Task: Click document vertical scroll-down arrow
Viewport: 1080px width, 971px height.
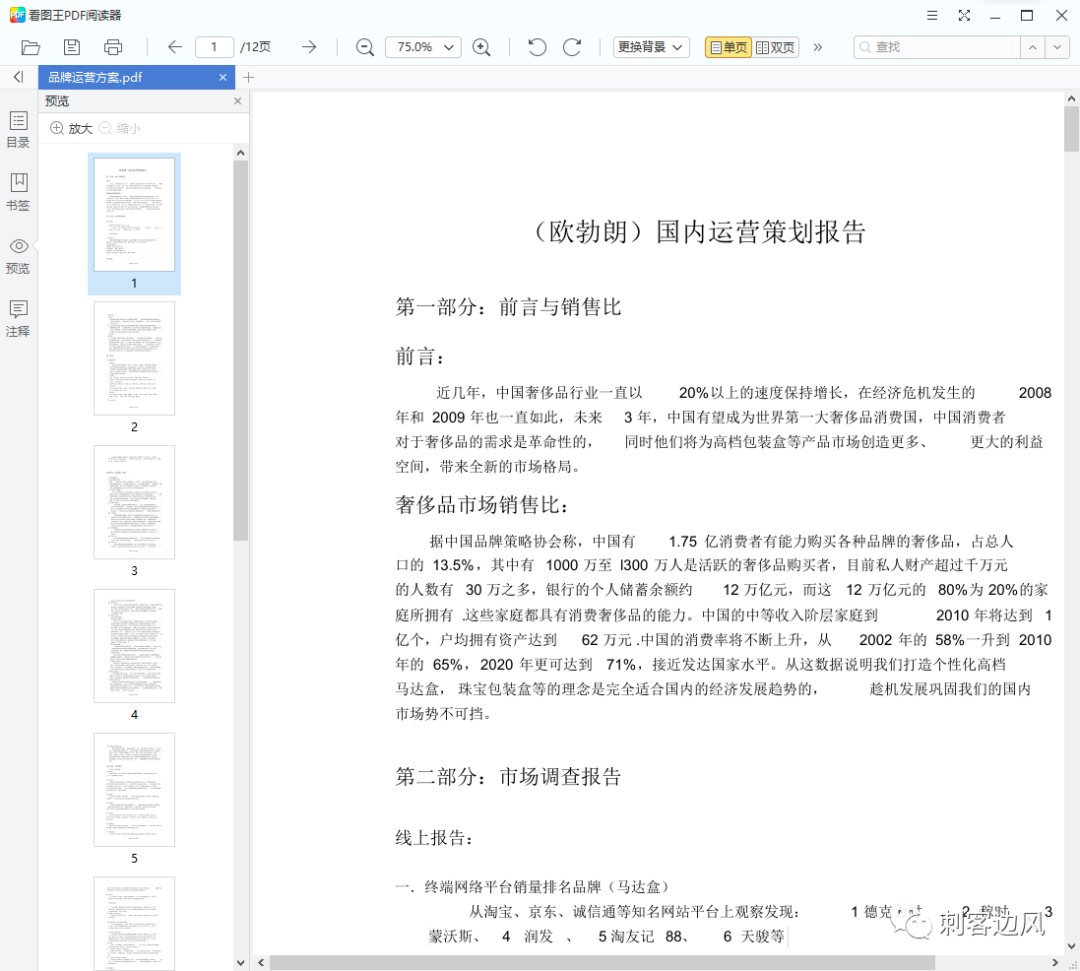Action: pos(1071,946)
